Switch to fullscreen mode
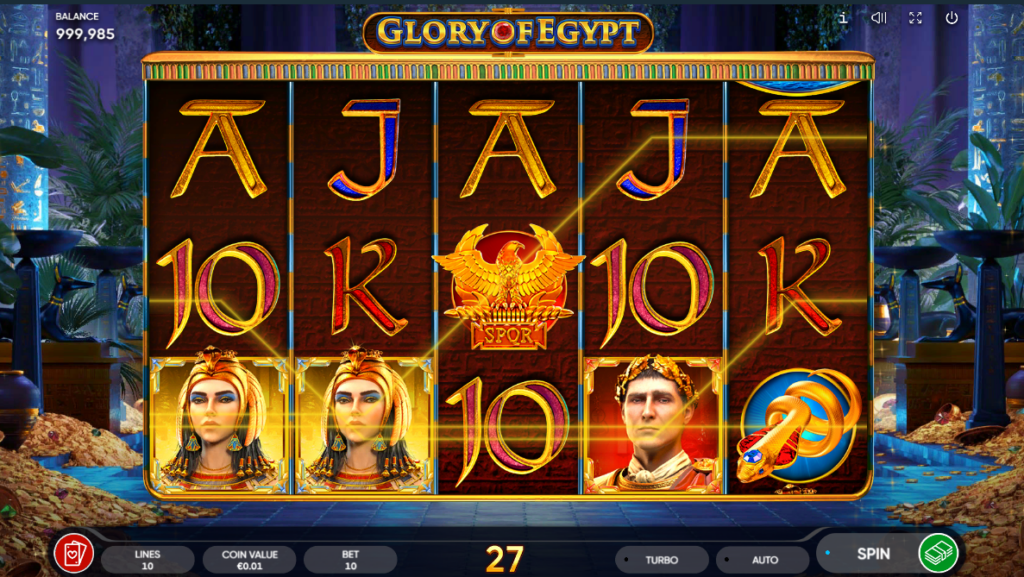The width and height of the screenshot is (1024, 577). pyautogui.click(x=916, y=18)
